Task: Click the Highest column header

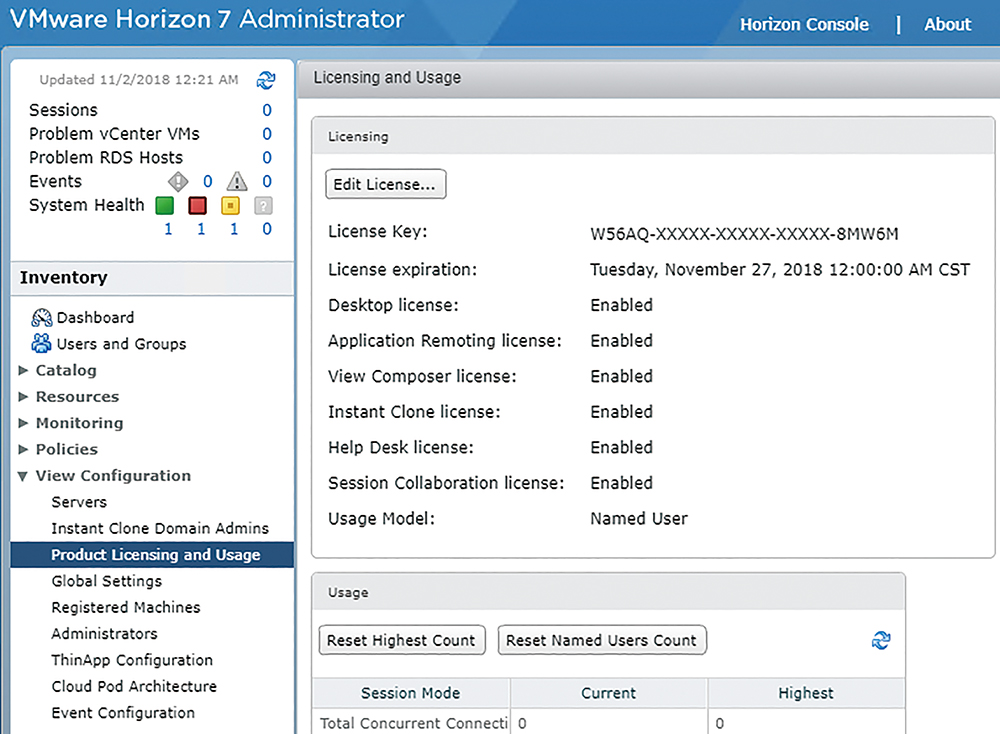Action: click(x=806, y=693)
